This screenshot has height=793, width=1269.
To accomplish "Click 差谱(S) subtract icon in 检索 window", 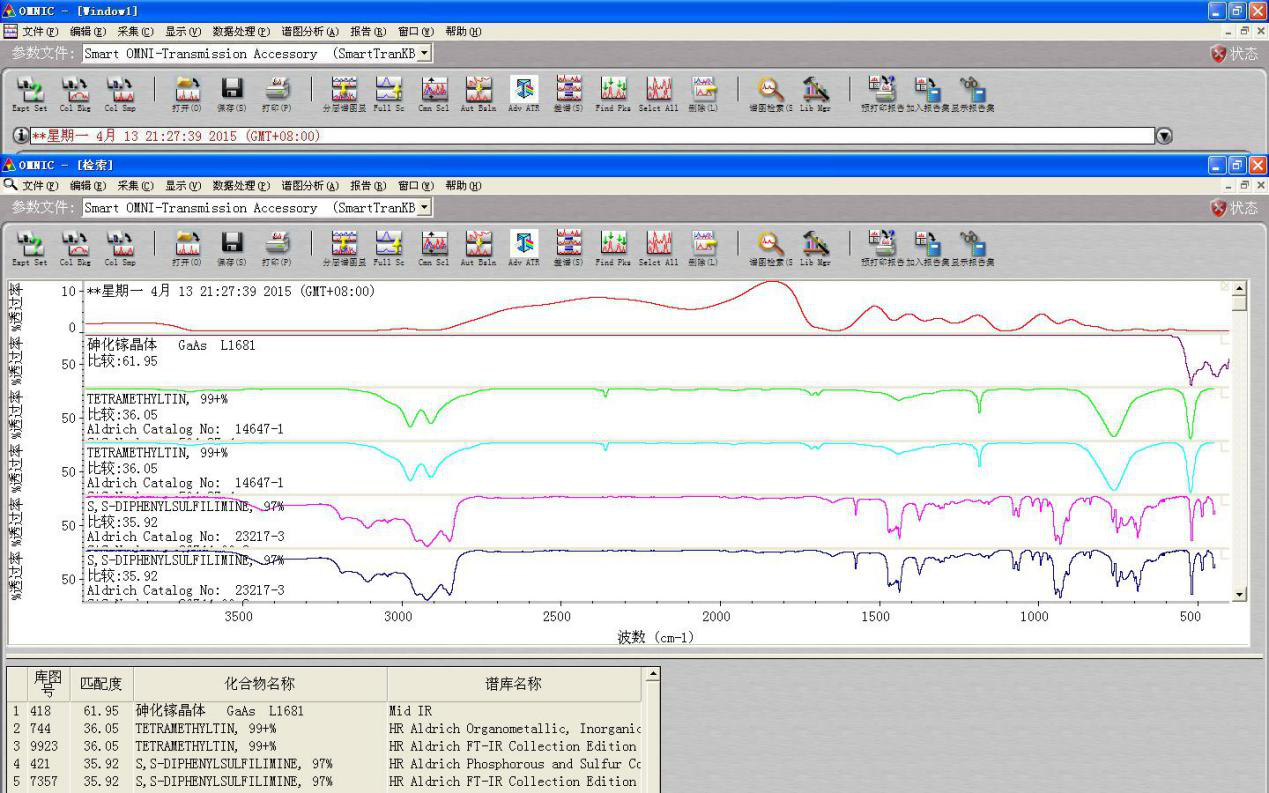I will click(569, 246).
